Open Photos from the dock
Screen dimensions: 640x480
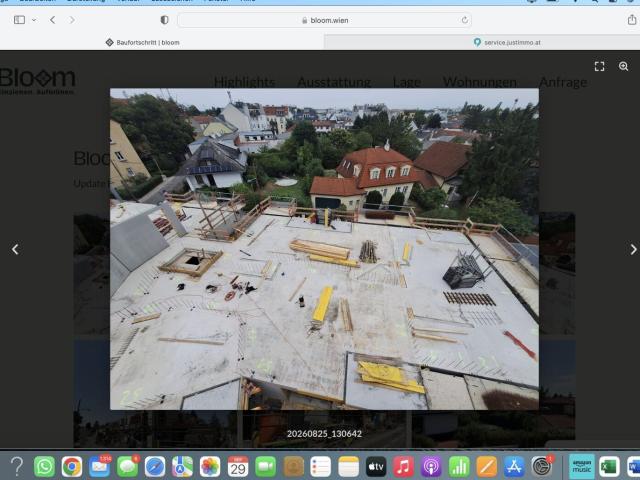coord(210,466)
